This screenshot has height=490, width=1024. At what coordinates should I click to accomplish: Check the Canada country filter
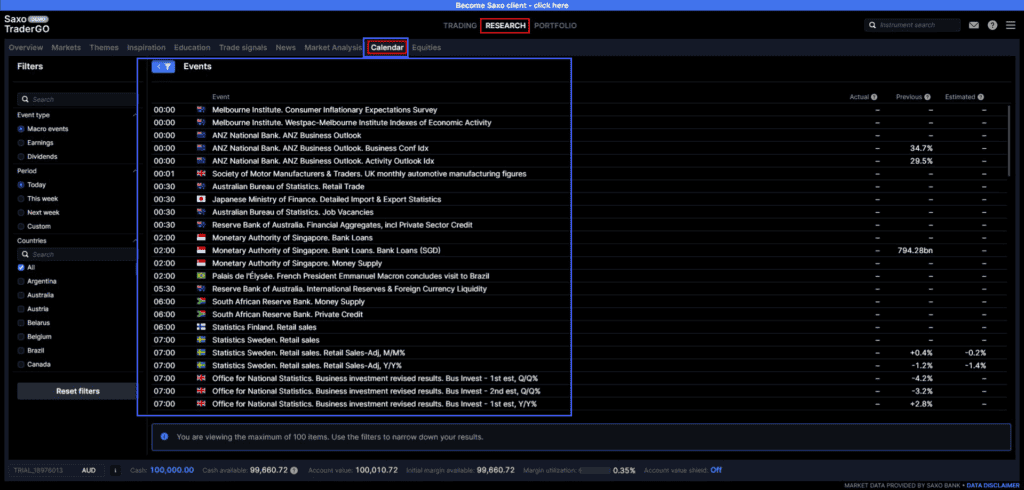[22, 365]
